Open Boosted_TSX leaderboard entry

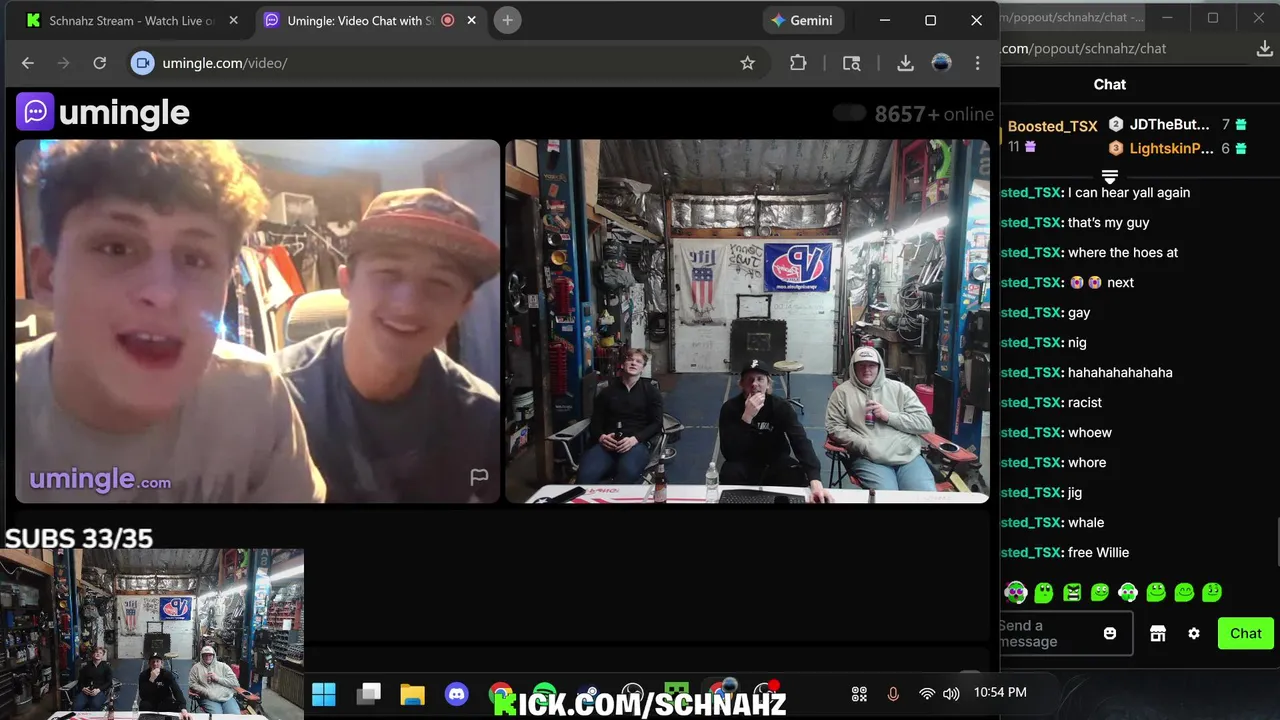1050,135
